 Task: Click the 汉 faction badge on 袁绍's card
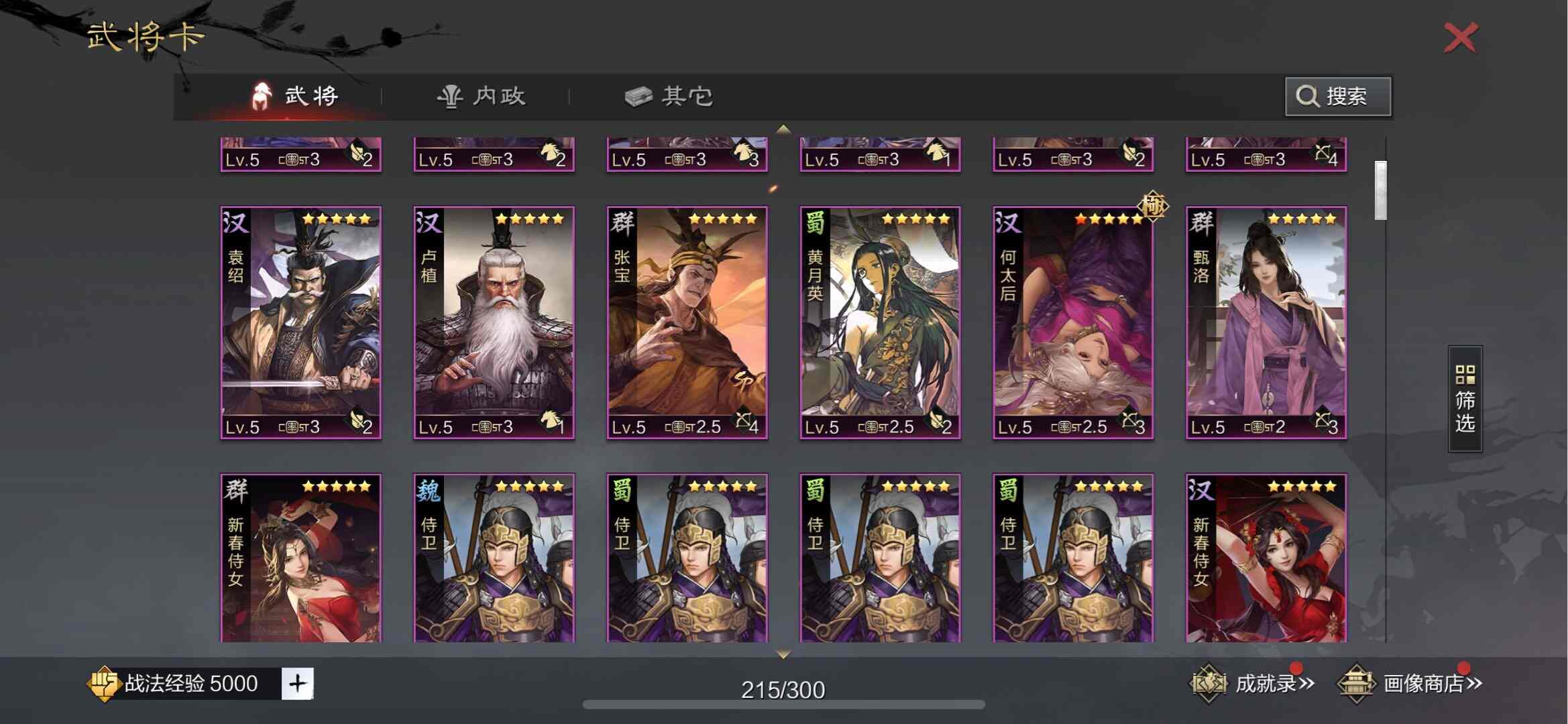click(235, 223)
